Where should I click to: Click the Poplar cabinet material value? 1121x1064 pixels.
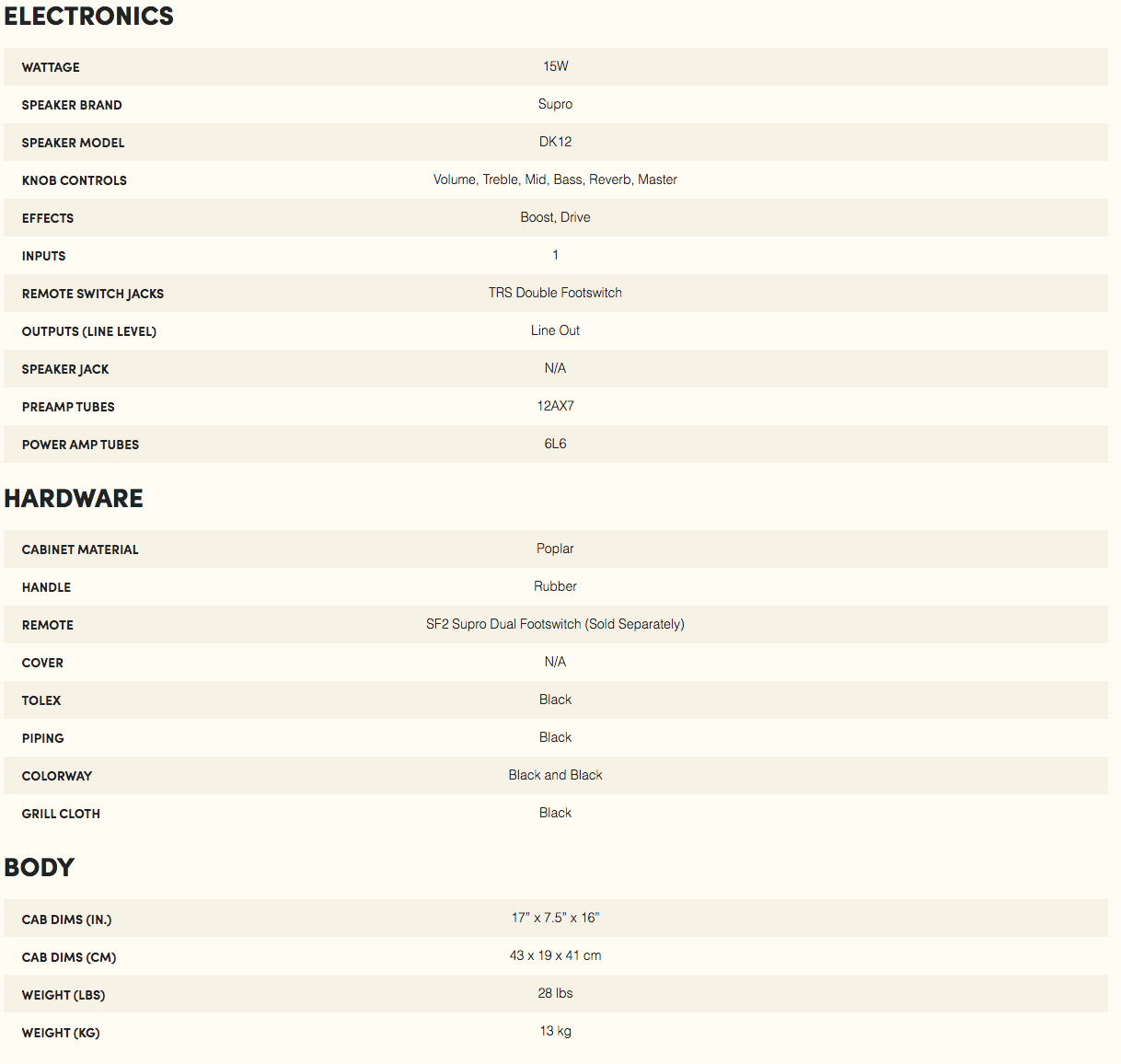tap(555, 549)
